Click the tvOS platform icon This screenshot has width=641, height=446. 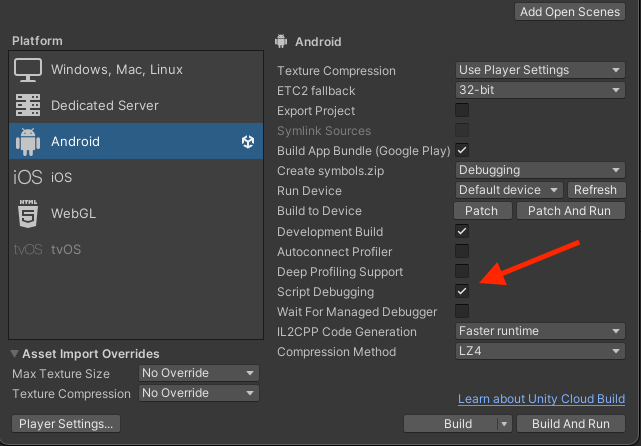coord(28,249)
